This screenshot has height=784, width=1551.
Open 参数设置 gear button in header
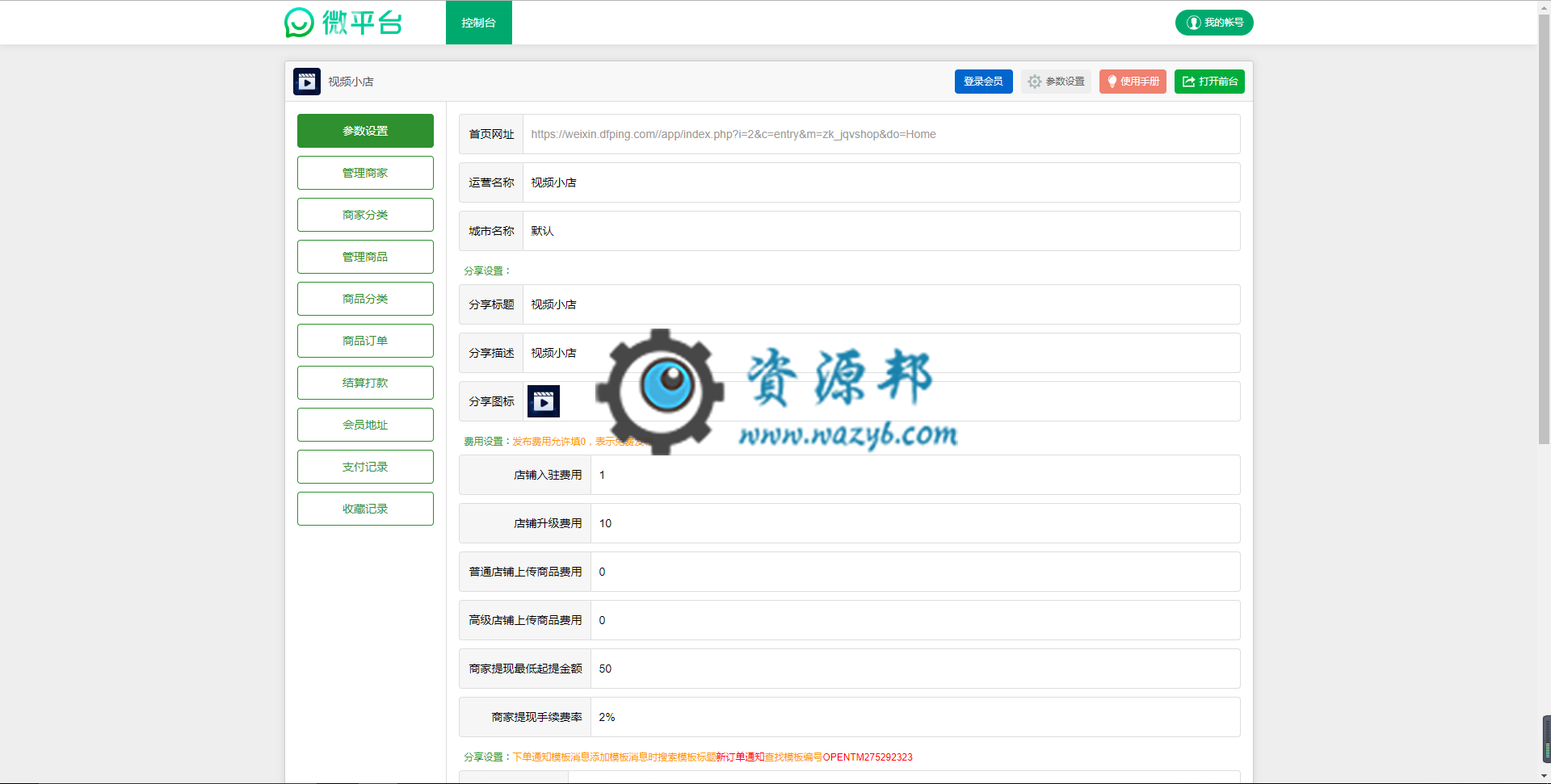pyautogui.click(x=1056, y=82)
